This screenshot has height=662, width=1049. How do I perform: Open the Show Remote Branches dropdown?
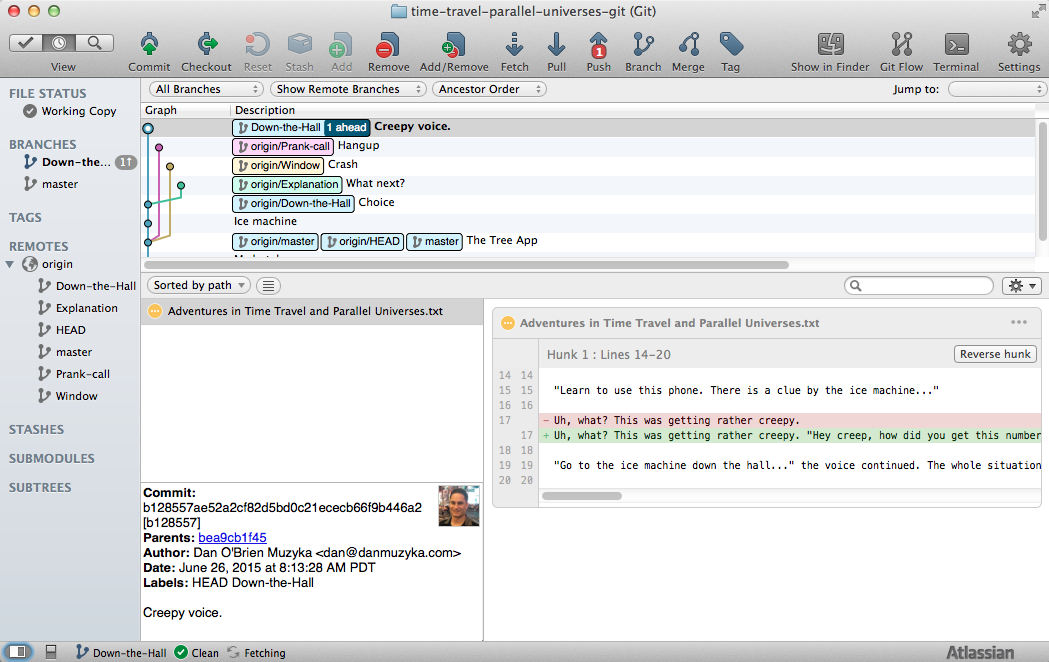point(348,89)
